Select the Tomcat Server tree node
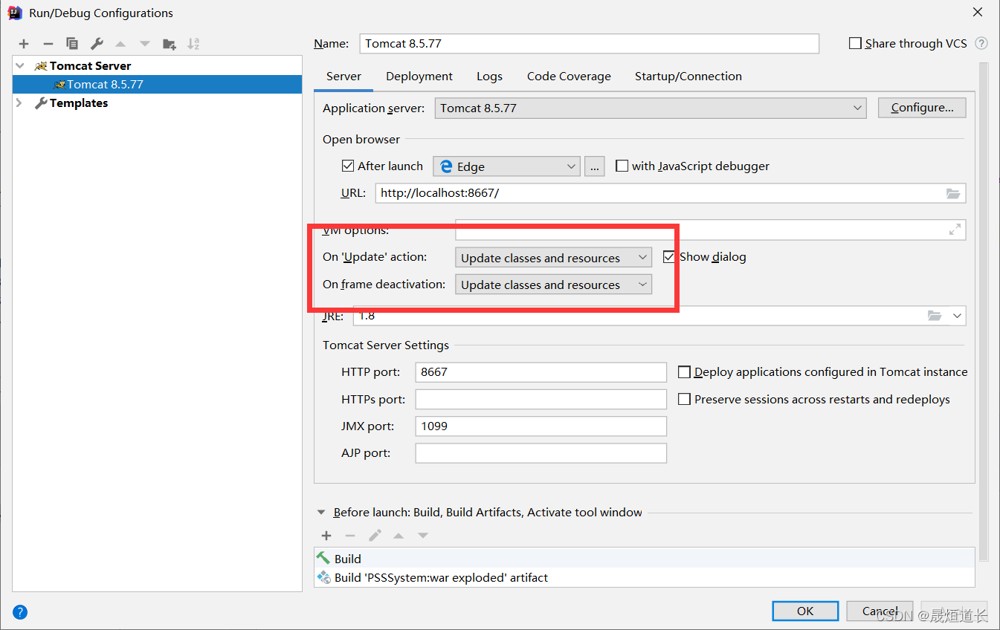The image size is (1000, 630). 90,66
